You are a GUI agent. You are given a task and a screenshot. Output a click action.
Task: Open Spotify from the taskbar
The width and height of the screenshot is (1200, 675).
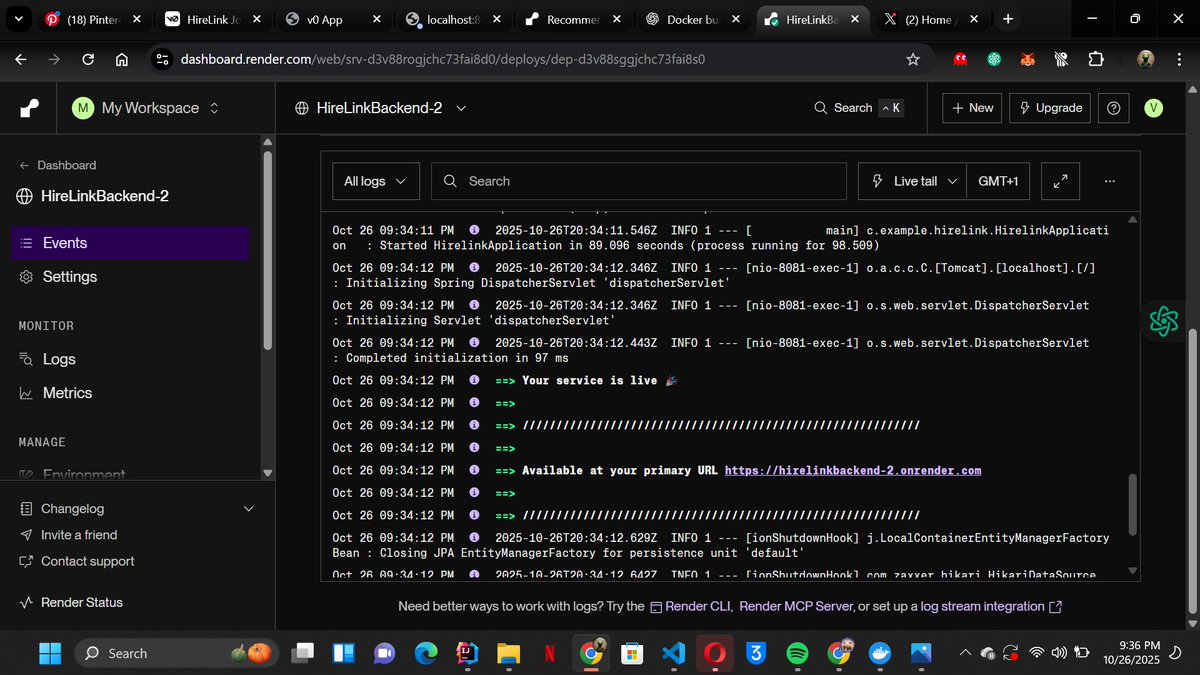coord(797,653)
